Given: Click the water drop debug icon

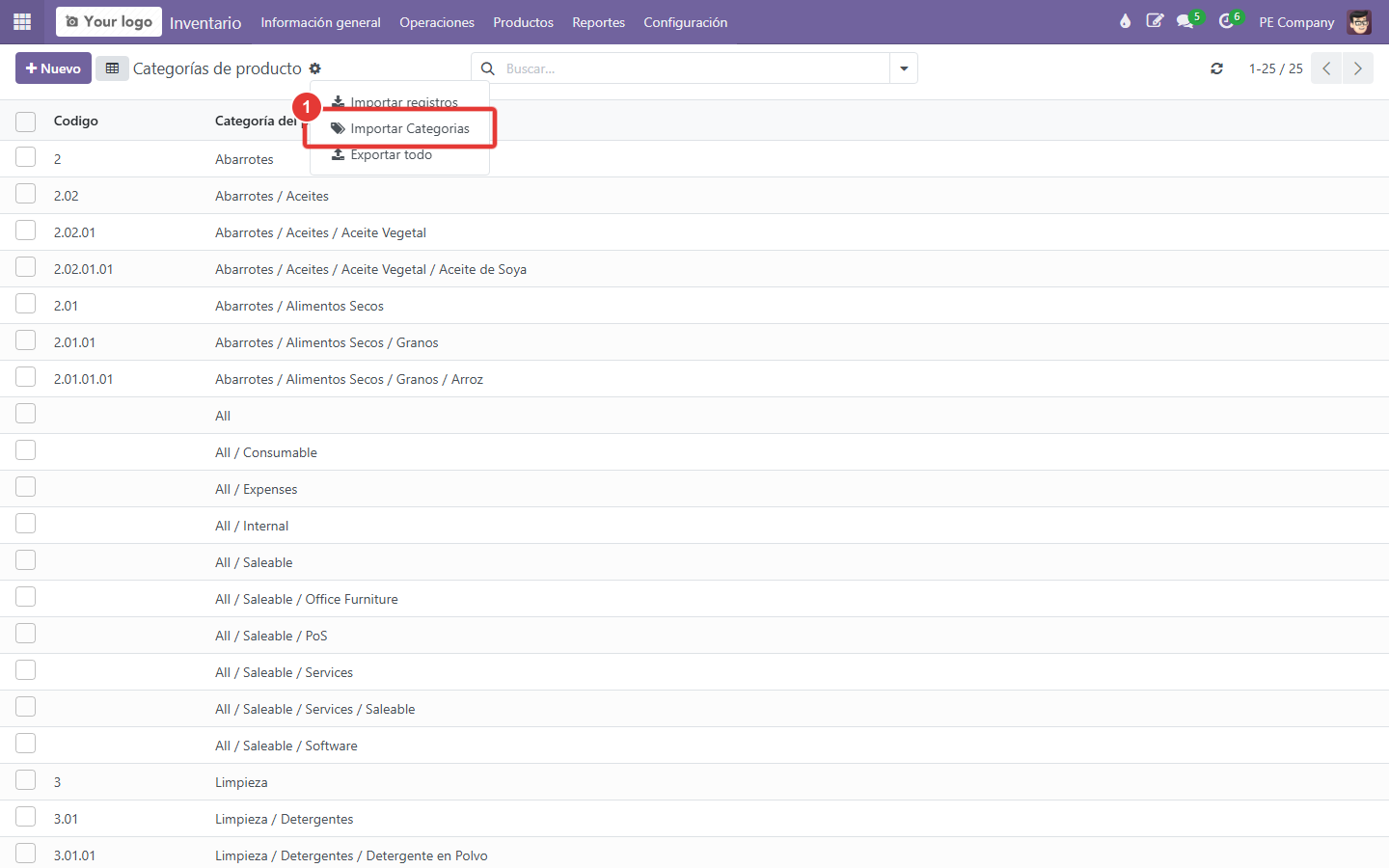Looking at the screenshot, I should pos(1125,21).
